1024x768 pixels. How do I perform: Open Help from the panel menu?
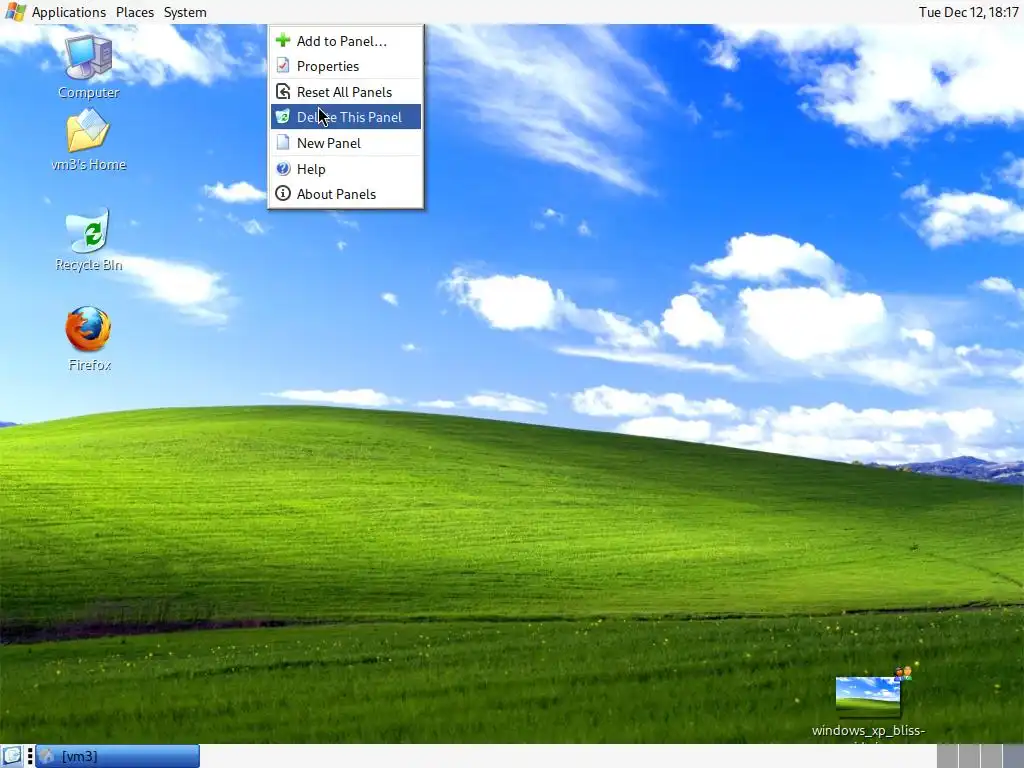coord(345,168)
